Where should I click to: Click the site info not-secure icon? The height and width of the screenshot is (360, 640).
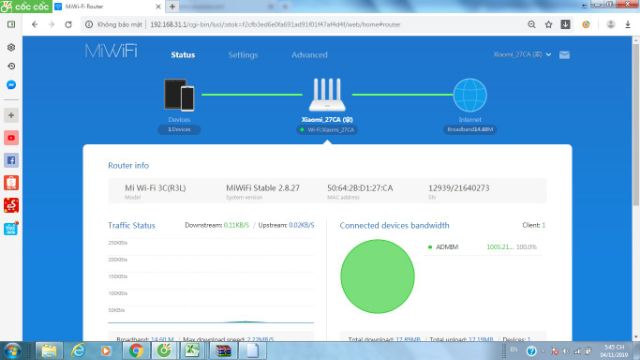(x=89, y=24)
